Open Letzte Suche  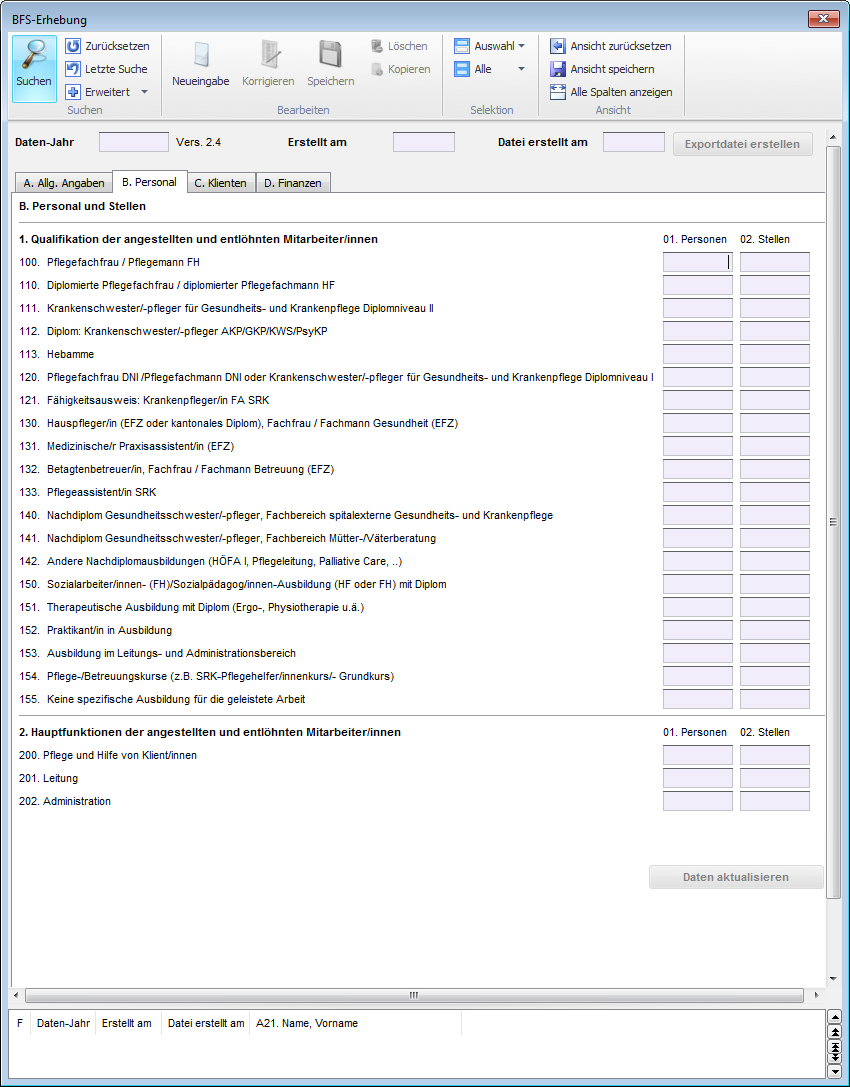[106, 69]
